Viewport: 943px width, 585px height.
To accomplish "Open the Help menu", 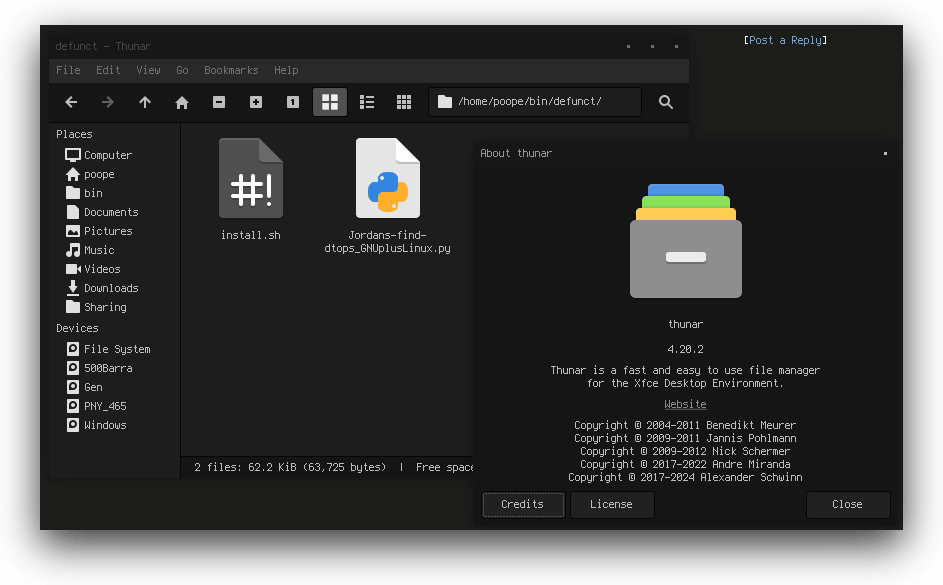I will coord(286,70).
